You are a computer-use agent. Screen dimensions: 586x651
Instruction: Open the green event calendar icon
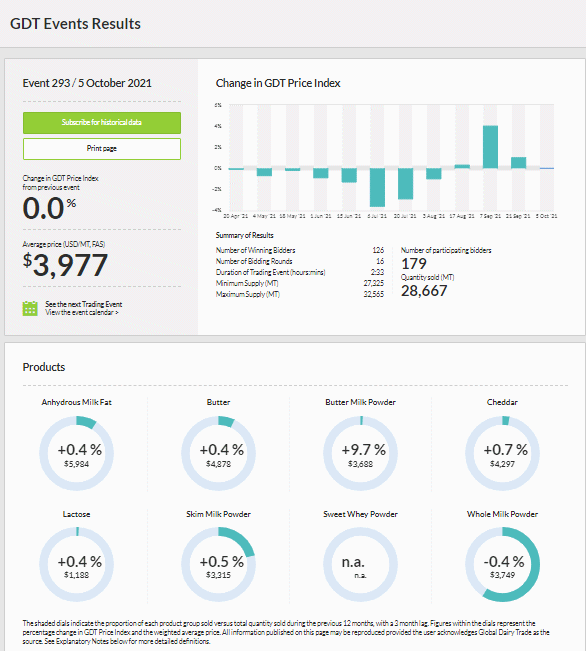(x=30, y=308)
